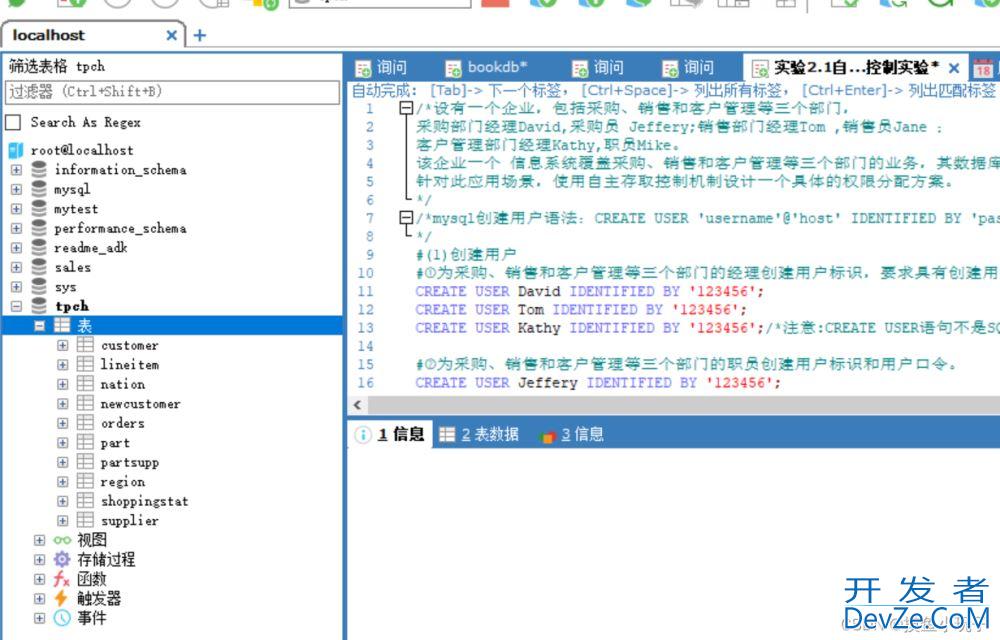Switch to the bookdb* query tab

click(x=486, y=68)
